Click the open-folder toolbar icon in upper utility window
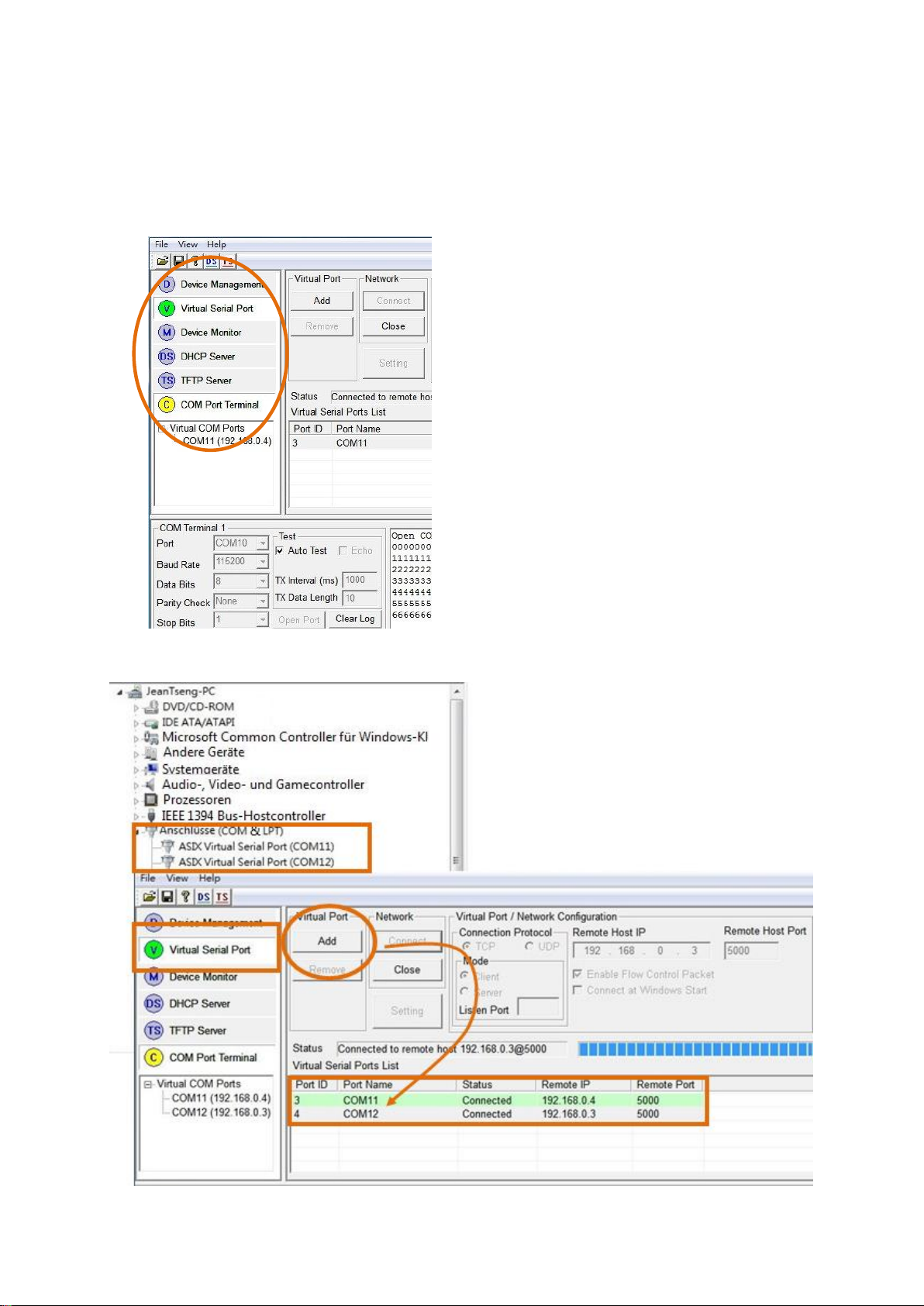Image resolution: width=924 pixels, height=1306 pixels. tap(162, 261)
